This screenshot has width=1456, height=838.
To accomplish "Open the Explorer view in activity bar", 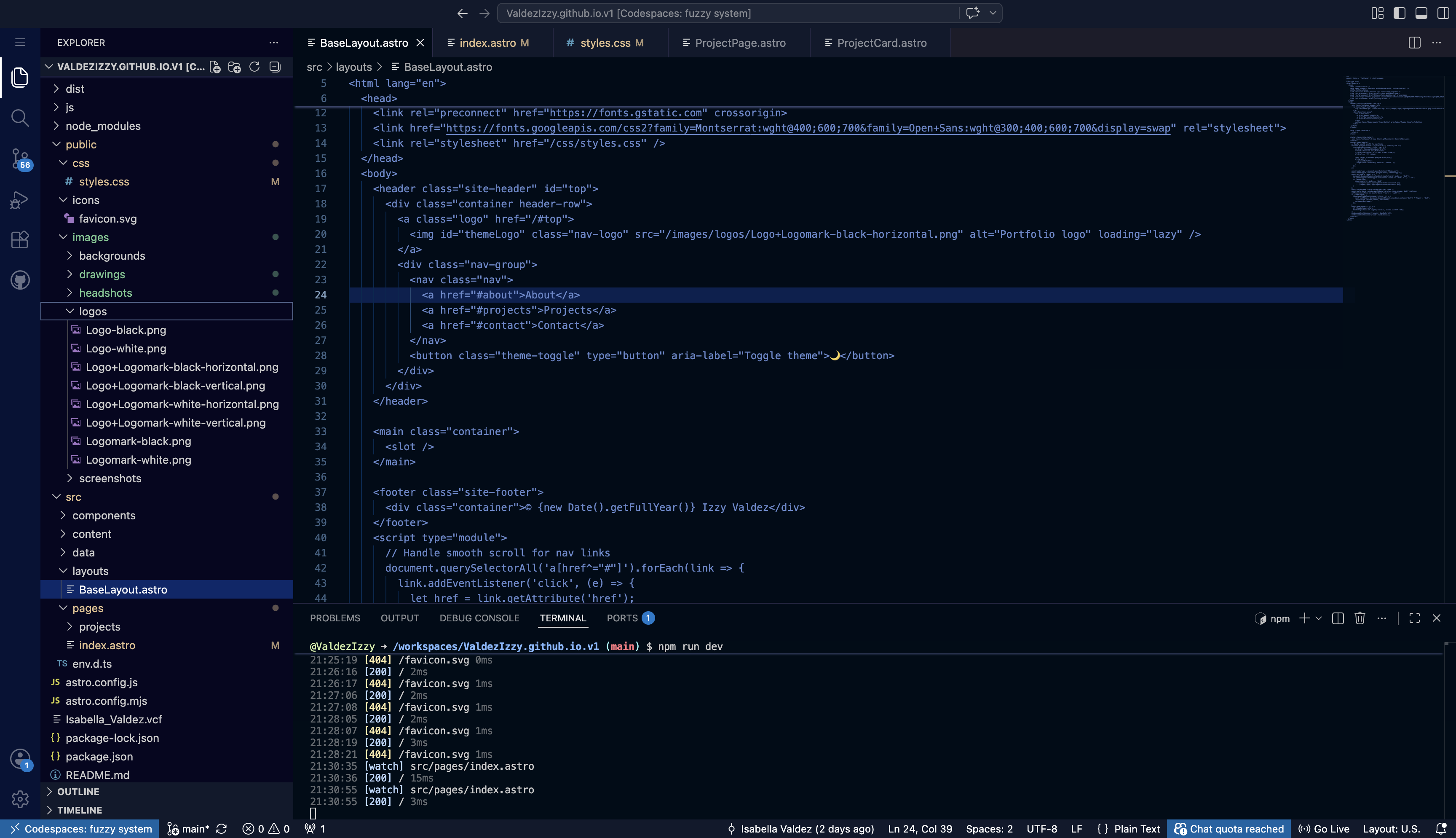I will click(x=20, y=77).
